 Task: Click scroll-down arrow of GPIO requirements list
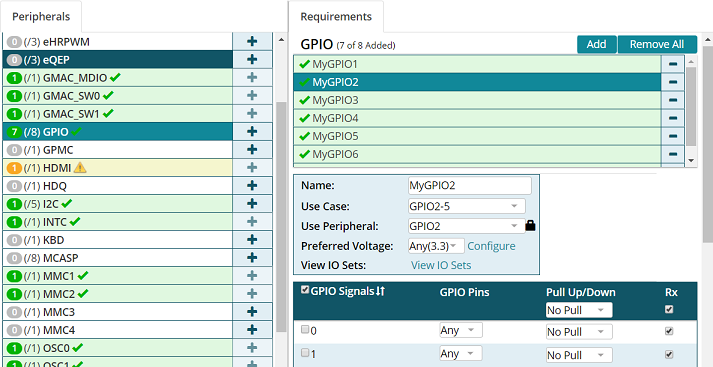pos(691,161)
